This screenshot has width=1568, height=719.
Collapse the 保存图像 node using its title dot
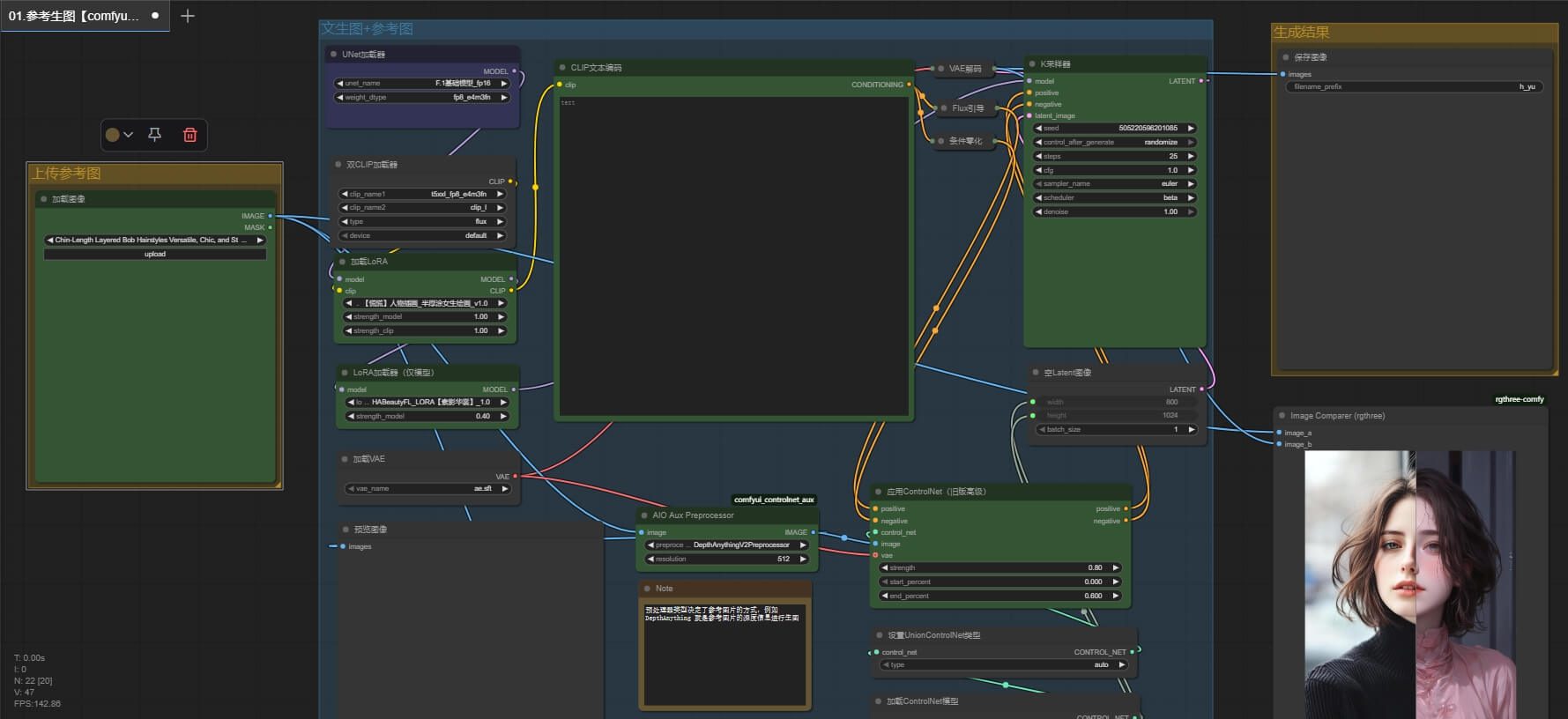point(1286,57)
